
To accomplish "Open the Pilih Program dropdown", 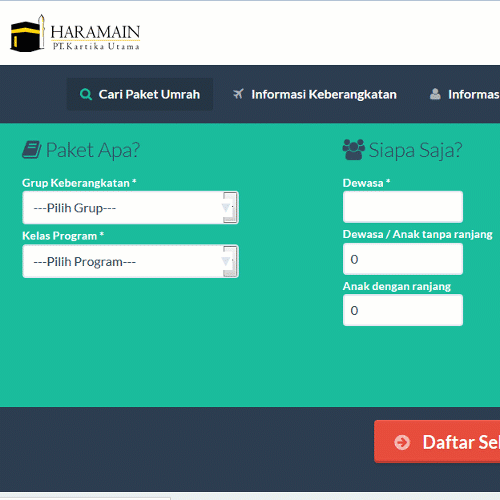I will pyautogui.click(x=130, y=261).
